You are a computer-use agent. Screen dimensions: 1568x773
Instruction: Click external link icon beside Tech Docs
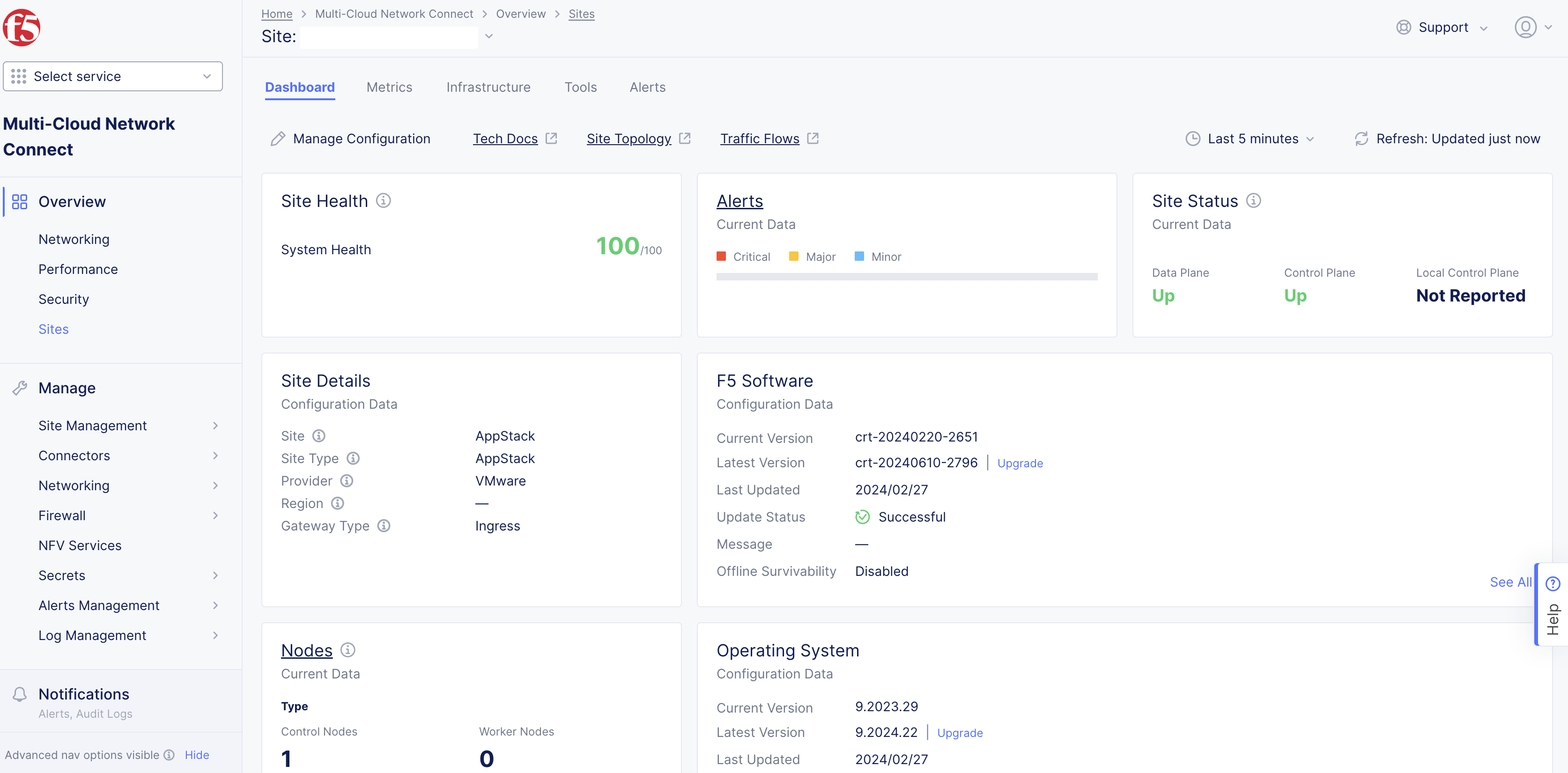(551, 138)
